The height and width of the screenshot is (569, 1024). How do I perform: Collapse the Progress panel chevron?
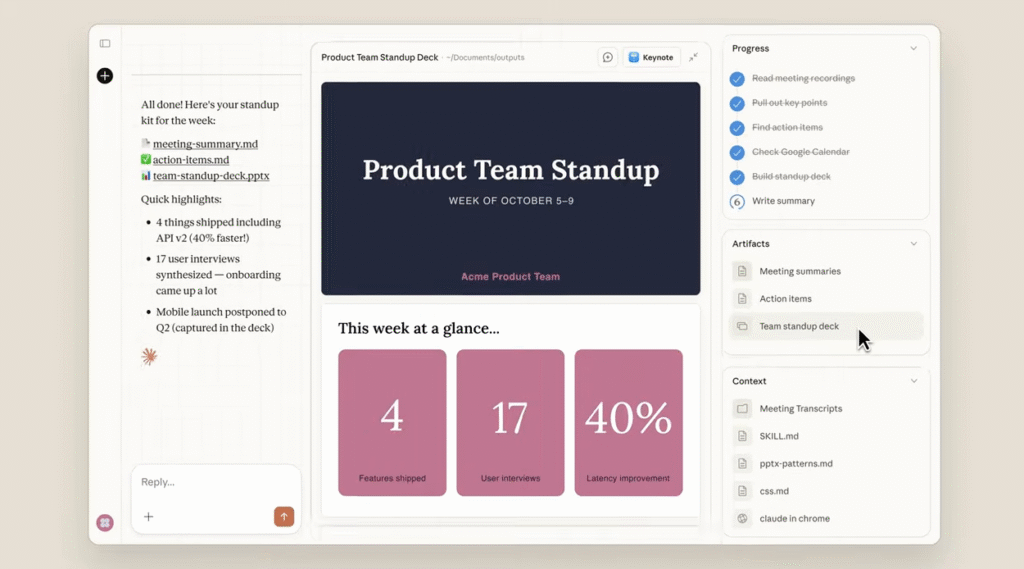point(913,48)
